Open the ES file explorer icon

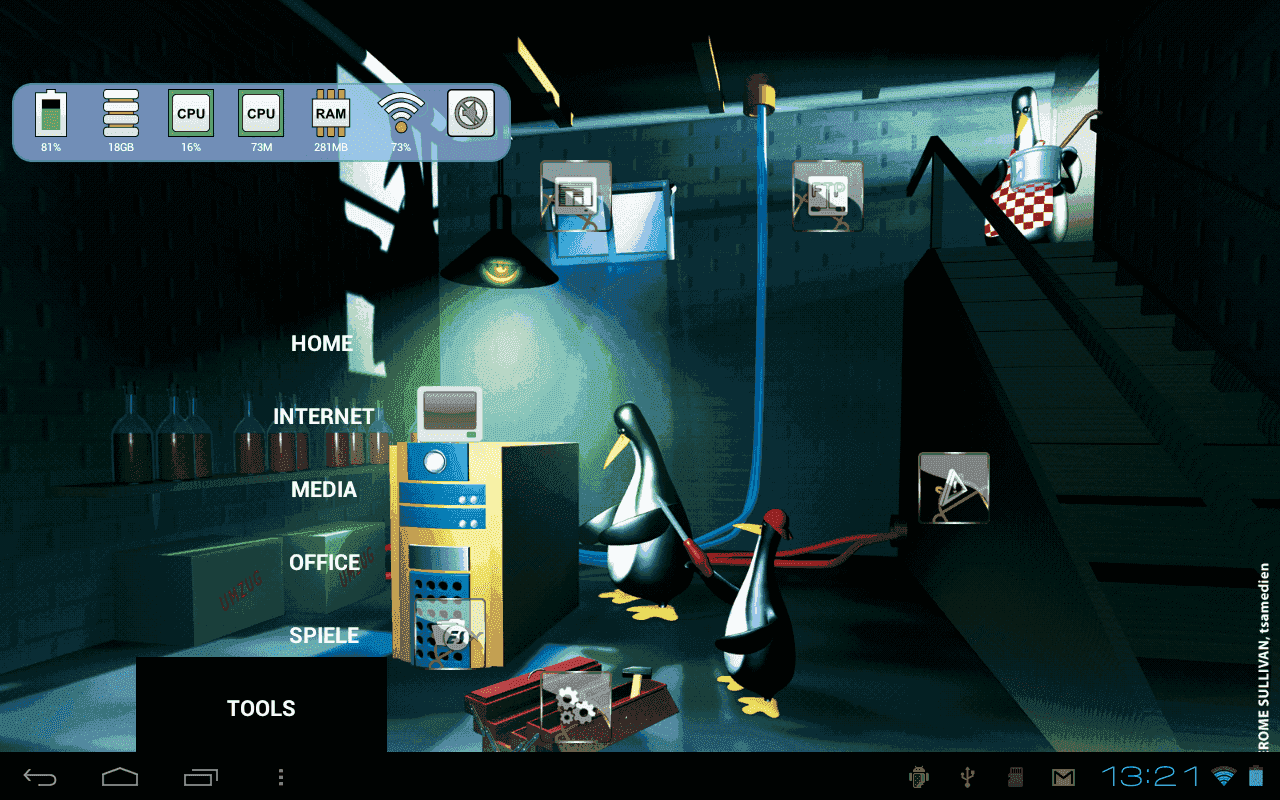pos(450,633)
